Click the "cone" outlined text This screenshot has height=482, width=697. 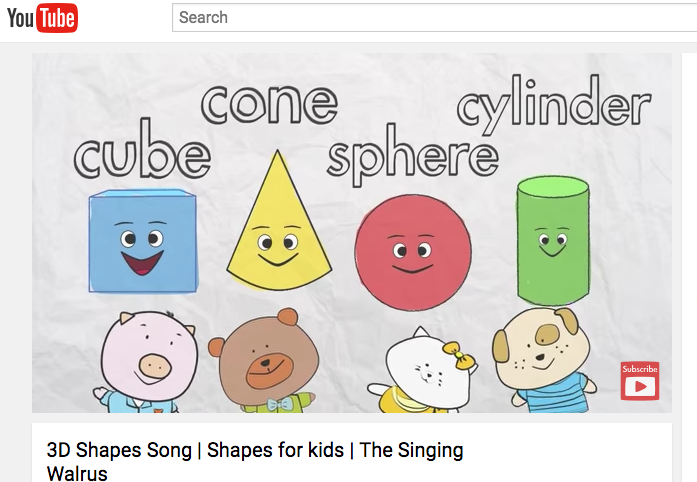(x=269, y=104)
